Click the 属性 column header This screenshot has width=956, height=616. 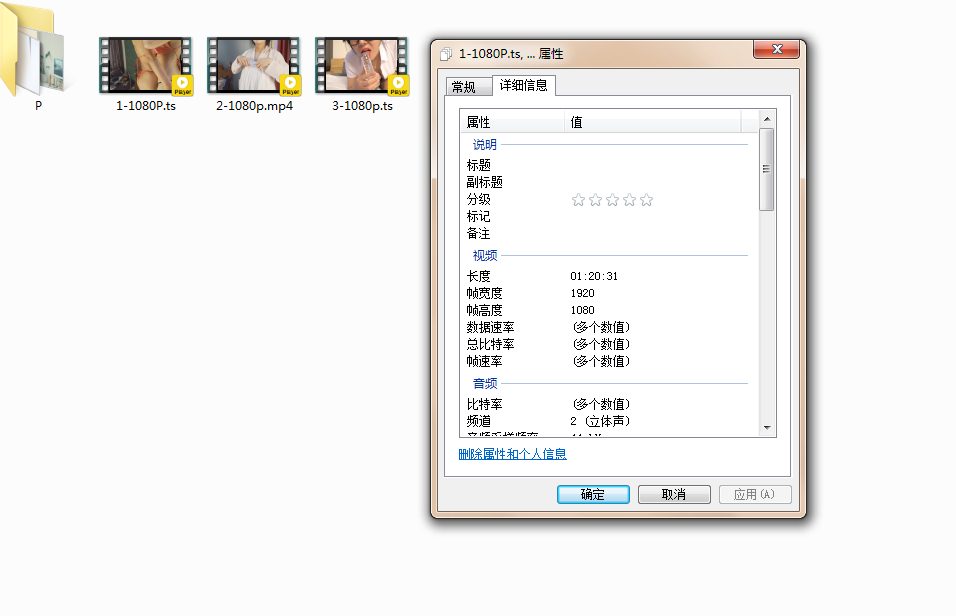point(512,122)
